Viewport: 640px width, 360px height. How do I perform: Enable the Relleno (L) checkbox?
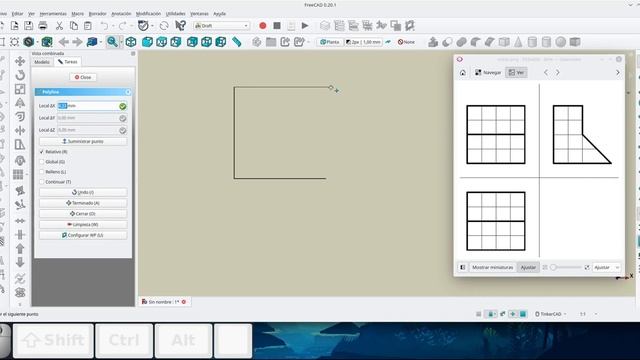coord(42,172)
